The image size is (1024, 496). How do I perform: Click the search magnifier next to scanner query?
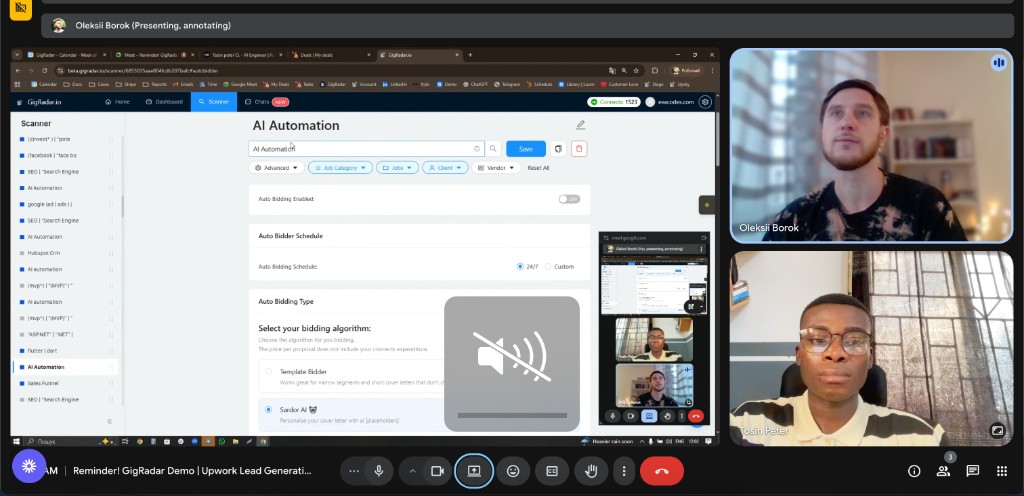point(493,149)
